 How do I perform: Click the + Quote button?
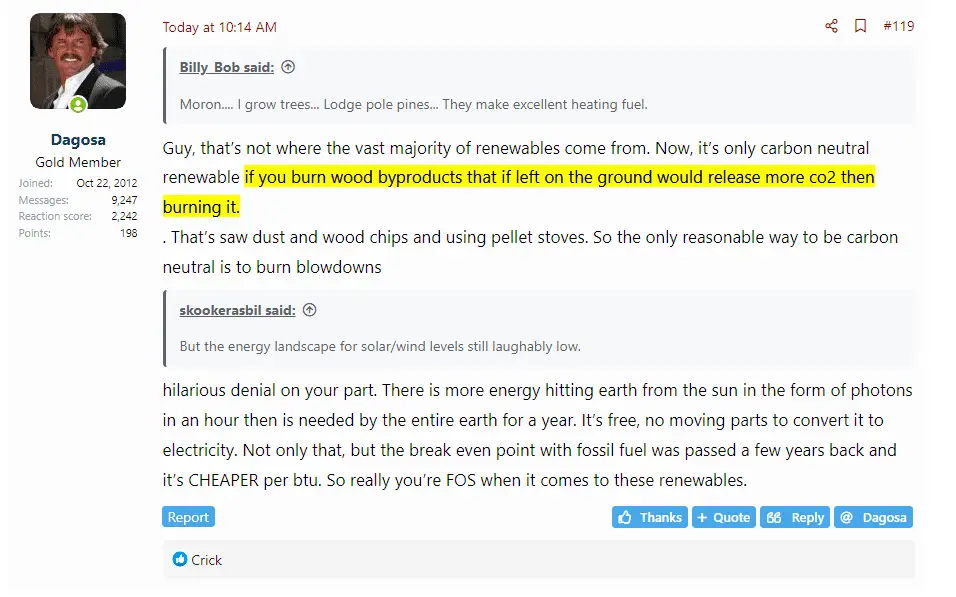point(723,517)
